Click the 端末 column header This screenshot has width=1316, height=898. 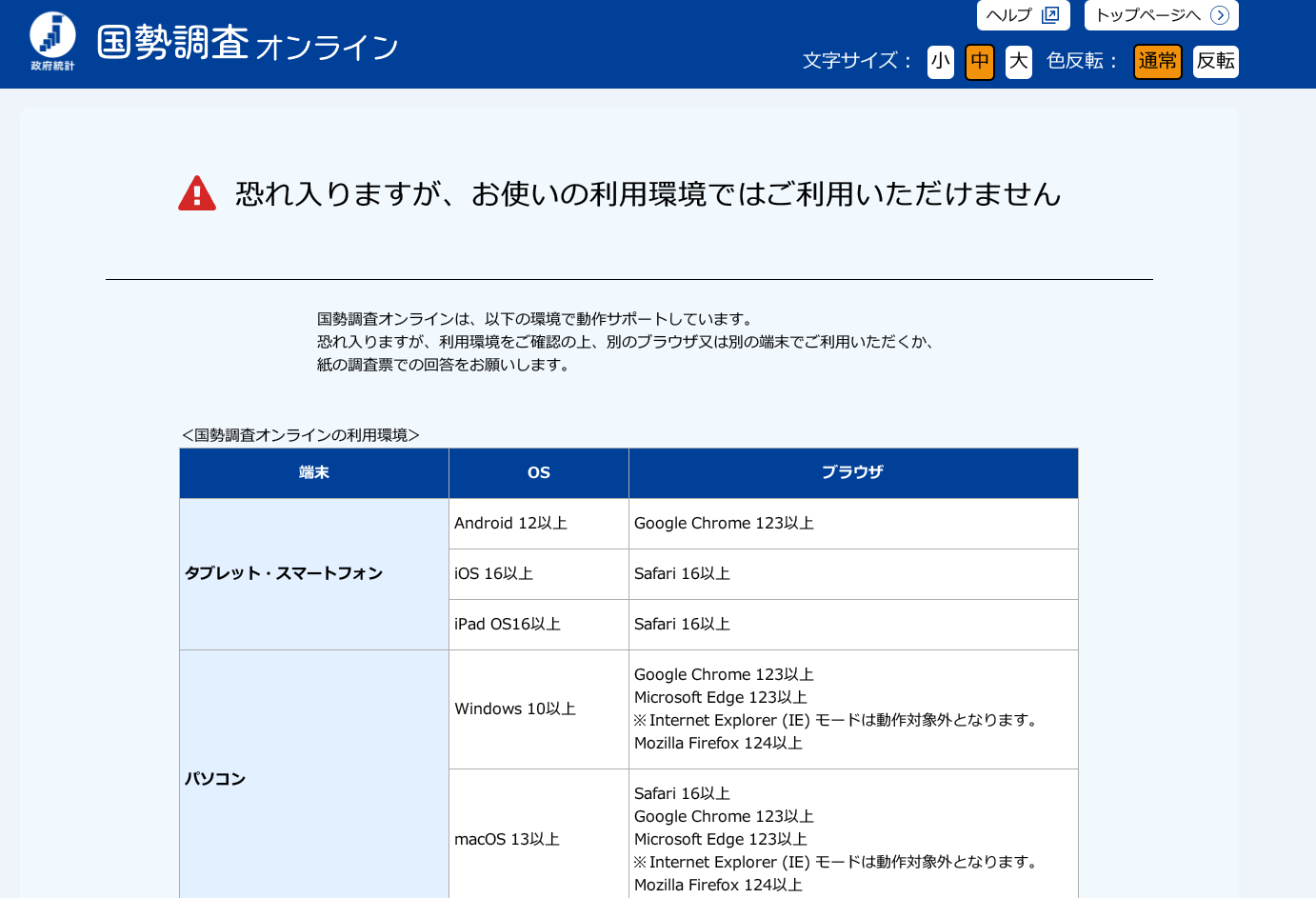pos(313,472)
